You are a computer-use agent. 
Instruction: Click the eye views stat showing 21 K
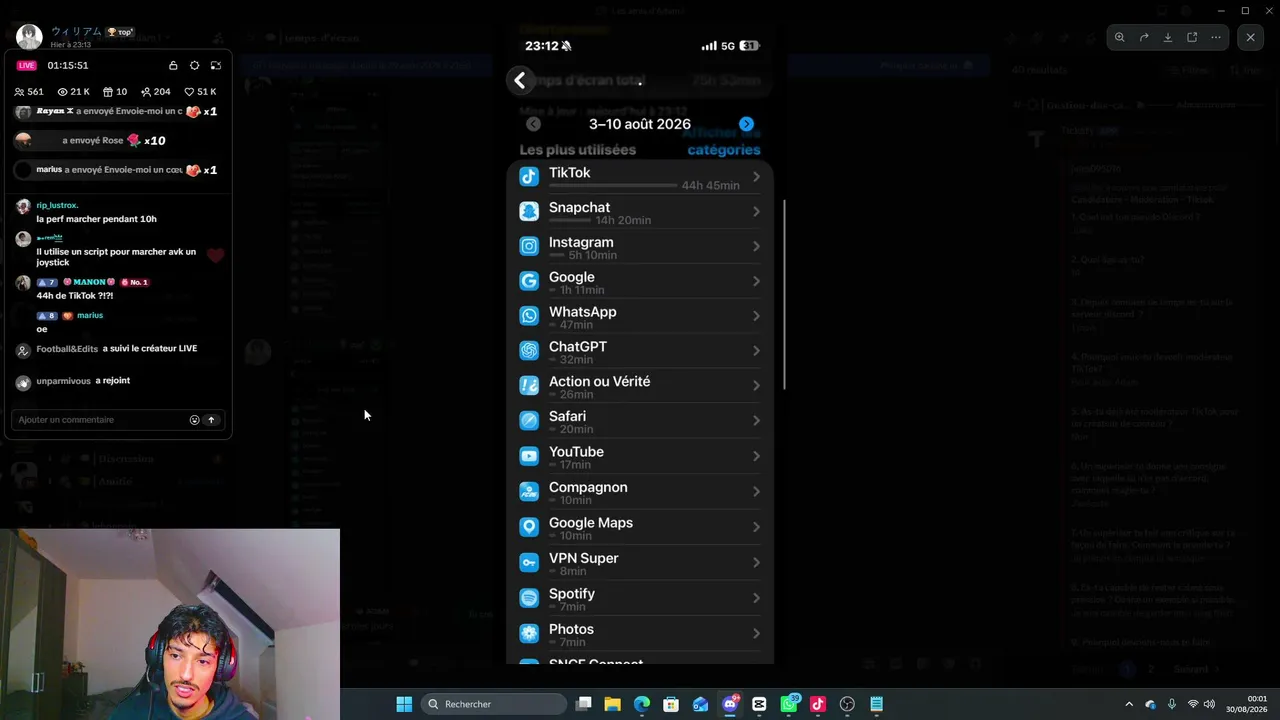coord(74,92)
